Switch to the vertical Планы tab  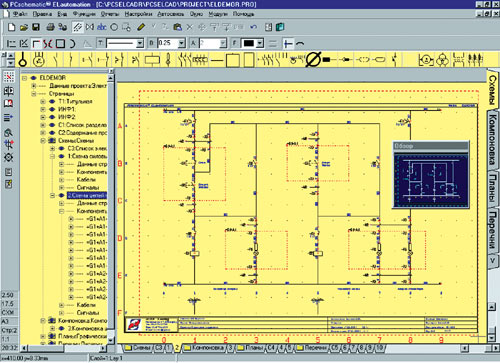[492, 188]
